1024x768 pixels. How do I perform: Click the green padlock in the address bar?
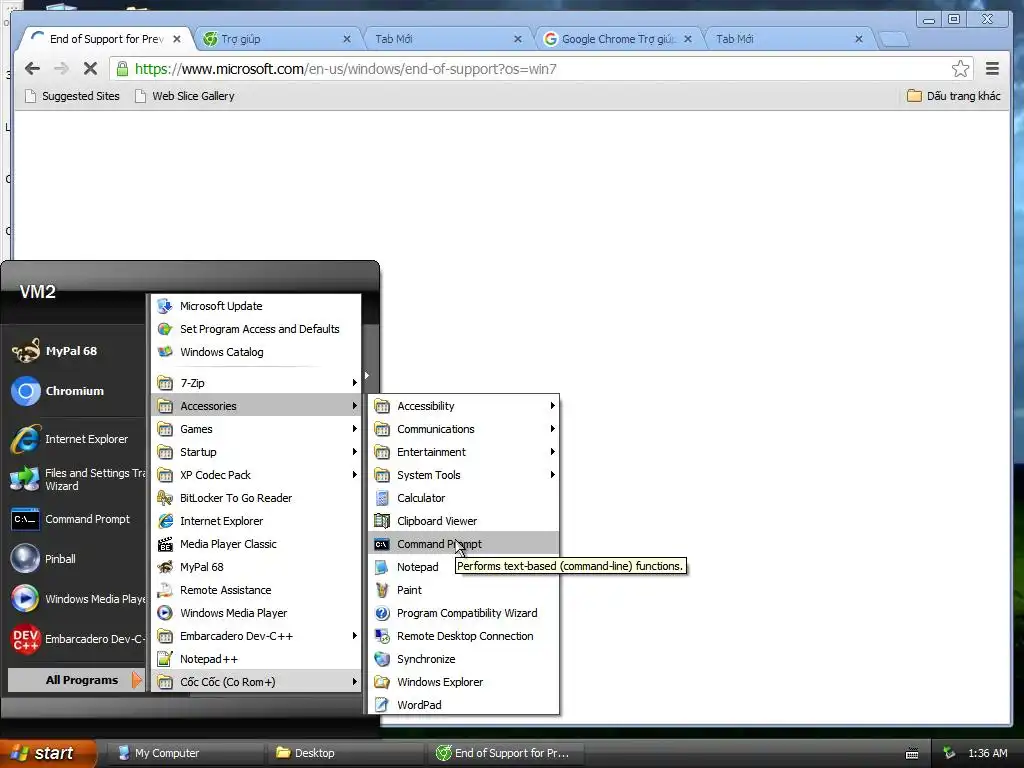(x=122, y=69)
